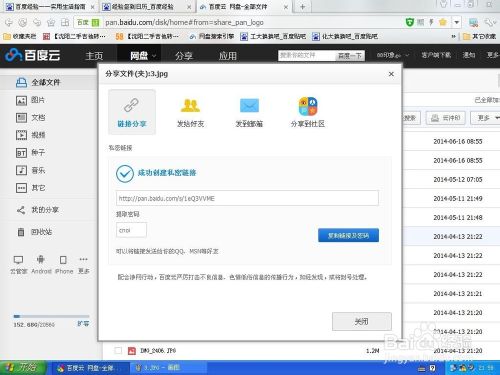
Task: Click the bookmark star in address bar
Action: pos(443,22)
